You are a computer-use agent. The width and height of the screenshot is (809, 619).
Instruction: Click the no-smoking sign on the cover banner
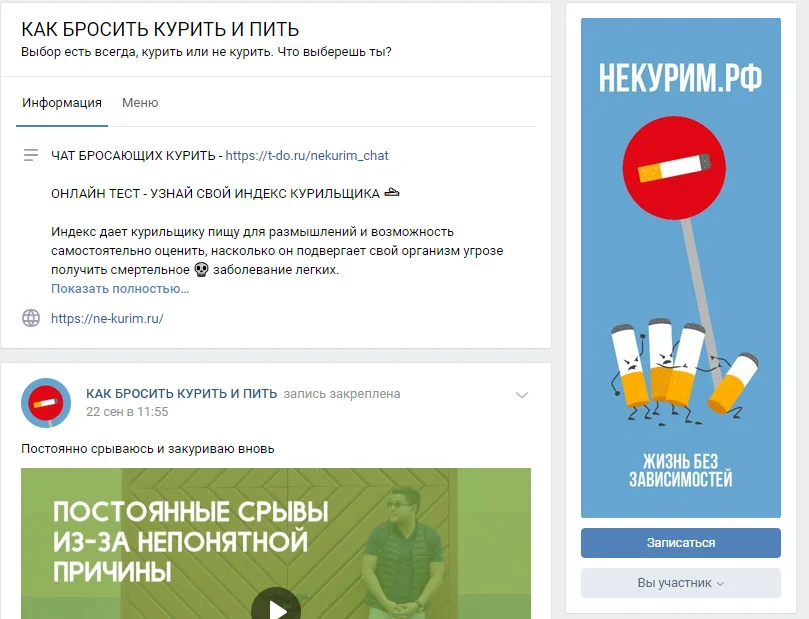click(x=674, y=168)
